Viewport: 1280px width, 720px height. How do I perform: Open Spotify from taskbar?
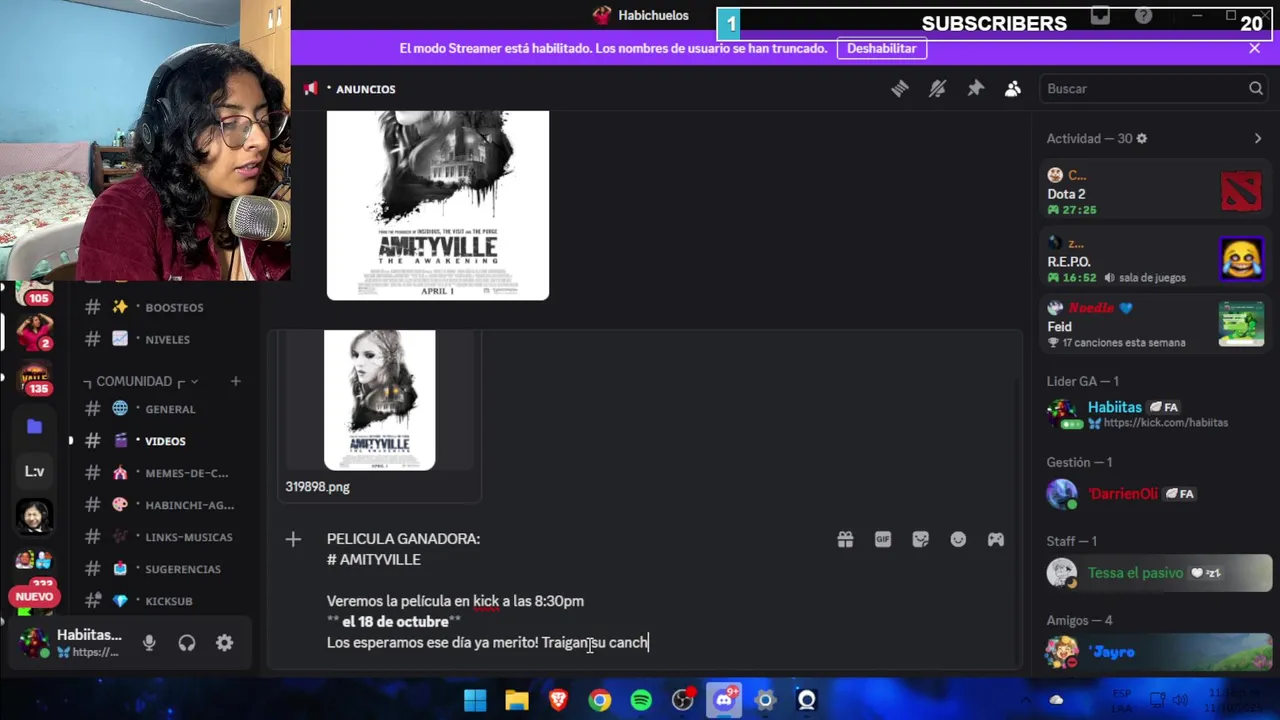[641, 700]
